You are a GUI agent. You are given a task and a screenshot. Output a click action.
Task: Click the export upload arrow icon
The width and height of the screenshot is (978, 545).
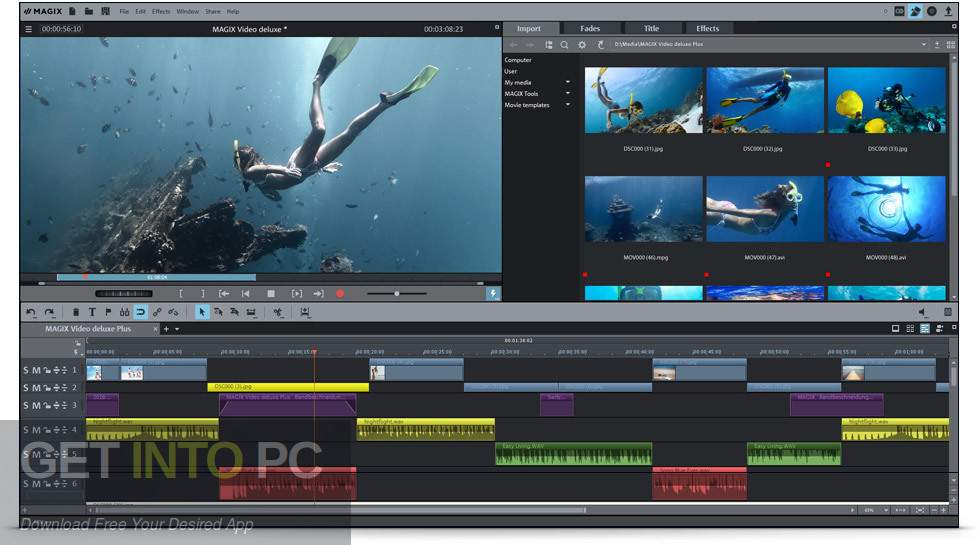[x=948, y=11]
